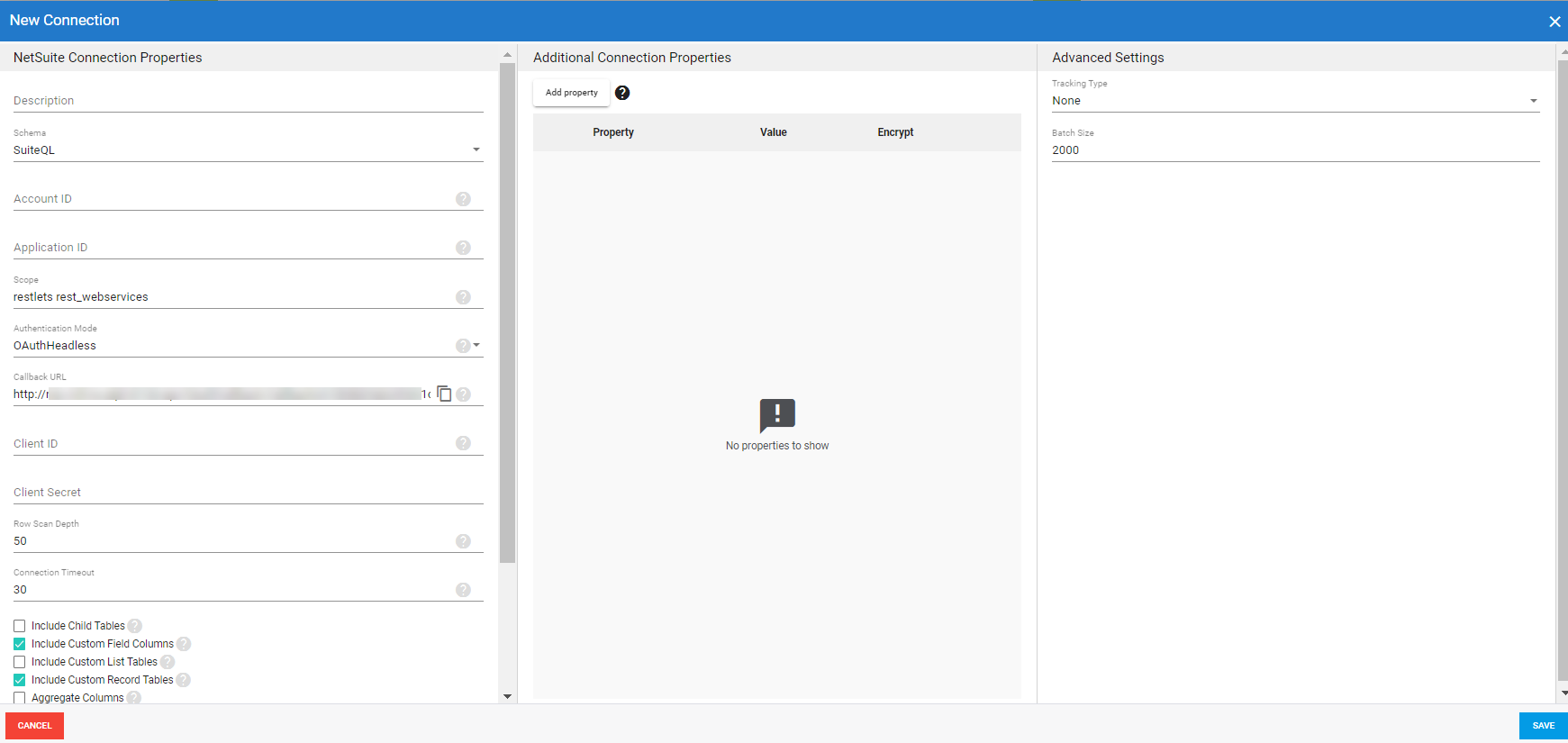
Task: Copy the Callback URL with copy icon
Action: pyautogui.click(x=444, y=394)
